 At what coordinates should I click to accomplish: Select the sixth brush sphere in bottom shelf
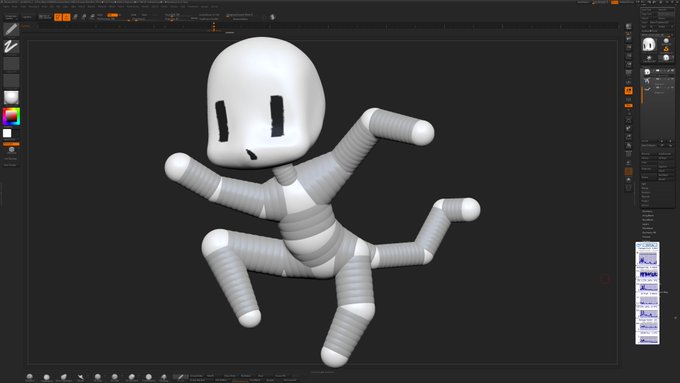click(x=114, y=377)
